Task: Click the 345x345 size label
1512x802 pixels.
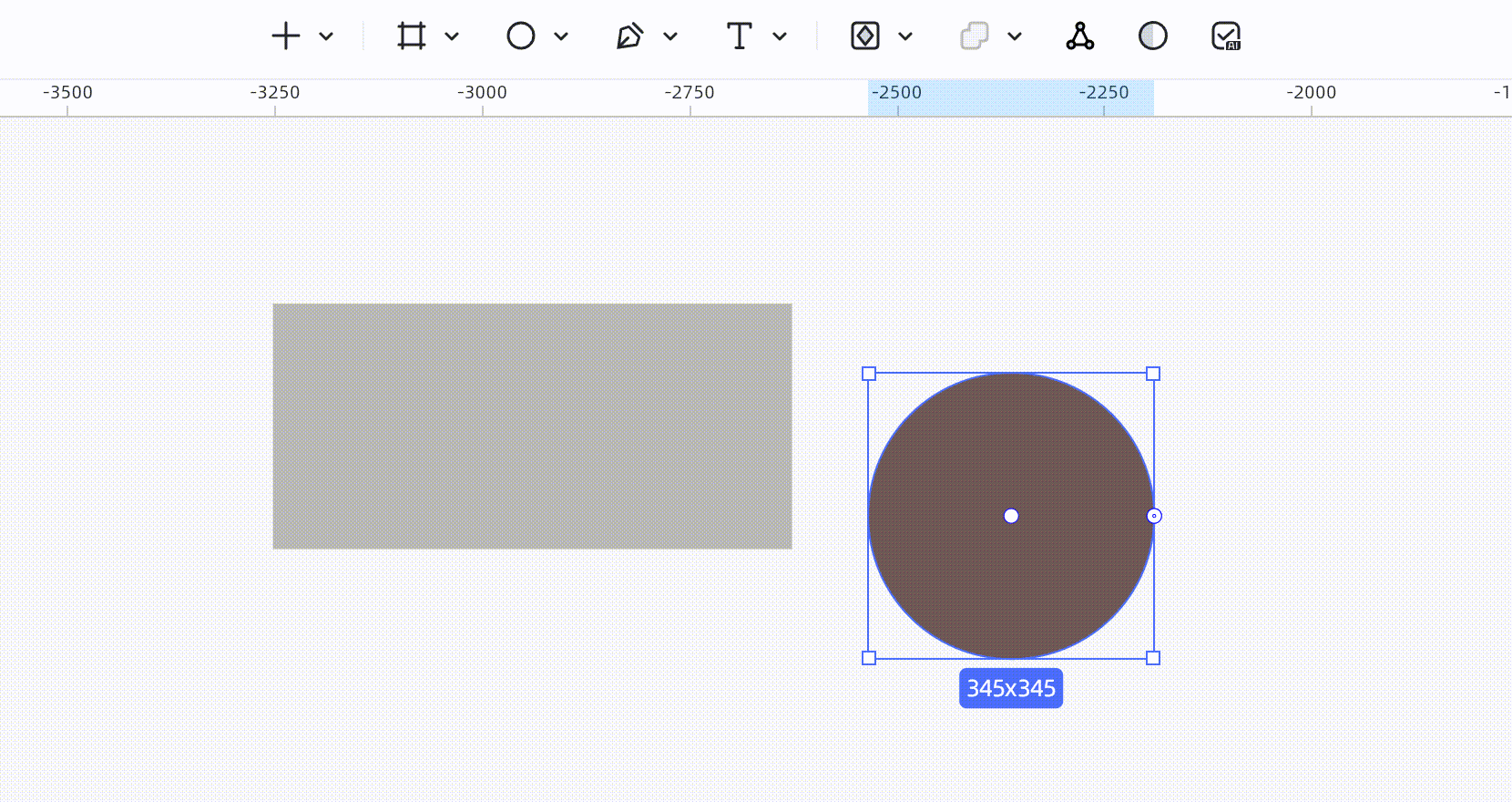Action: [1011, 688]
